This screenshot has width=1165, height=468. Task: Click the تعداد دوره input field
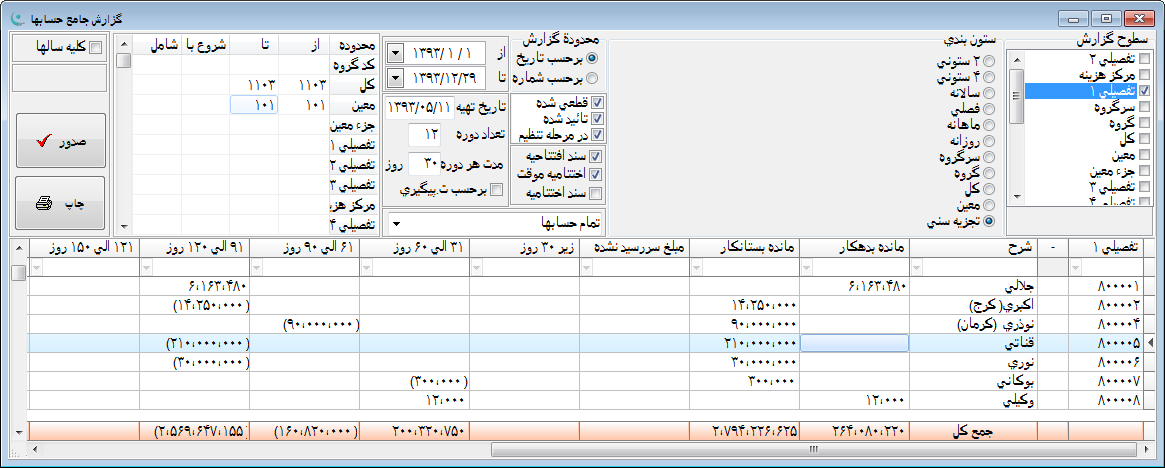coord(426,134)
